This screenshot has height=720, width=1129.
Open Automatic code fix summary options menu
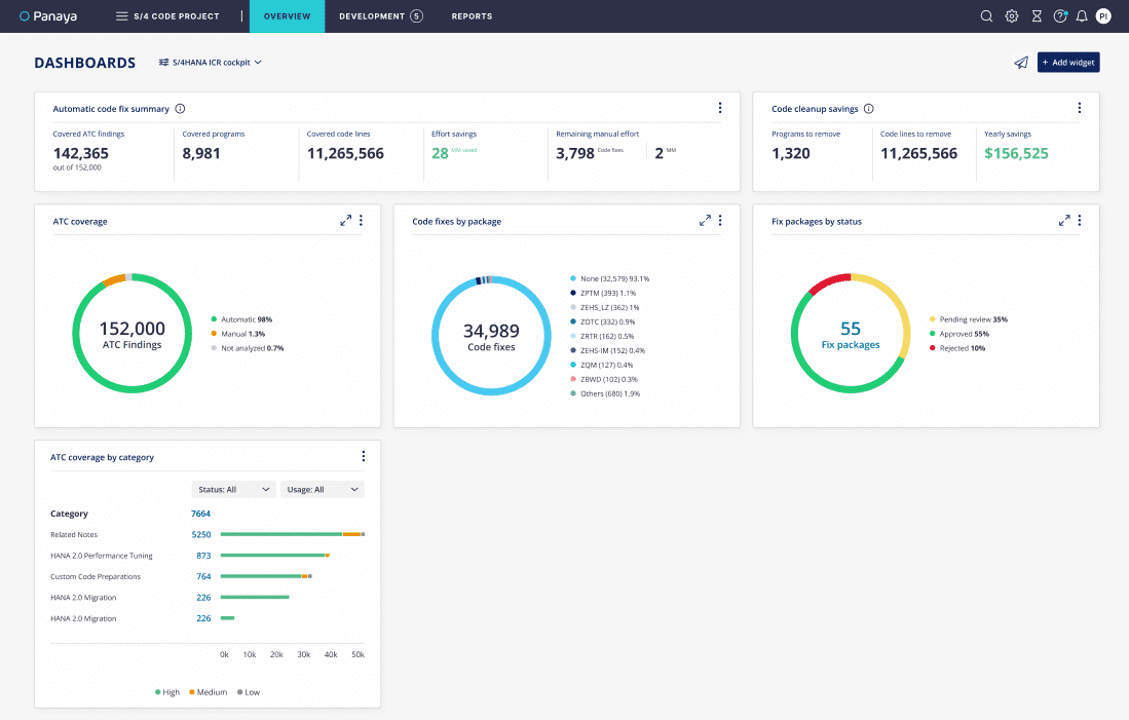click(719, 108)
